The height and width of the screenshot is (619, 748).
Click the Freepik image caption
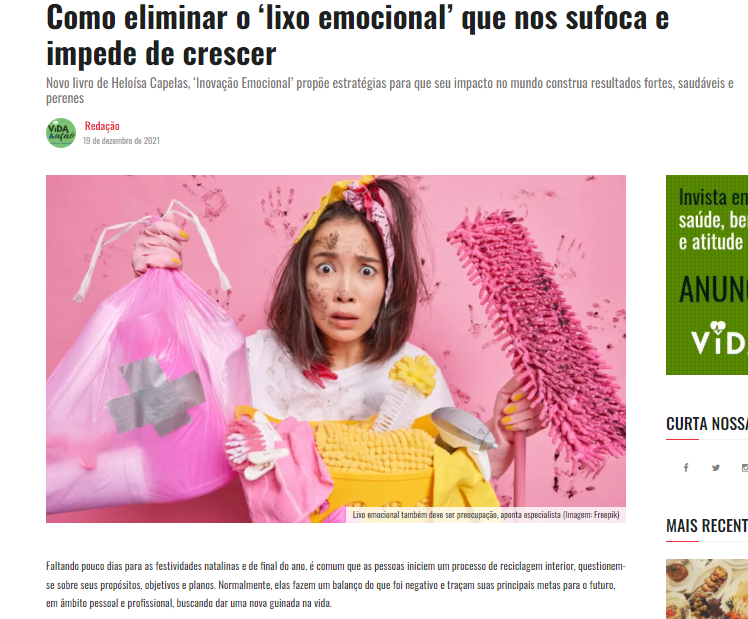tap(486, 515)
